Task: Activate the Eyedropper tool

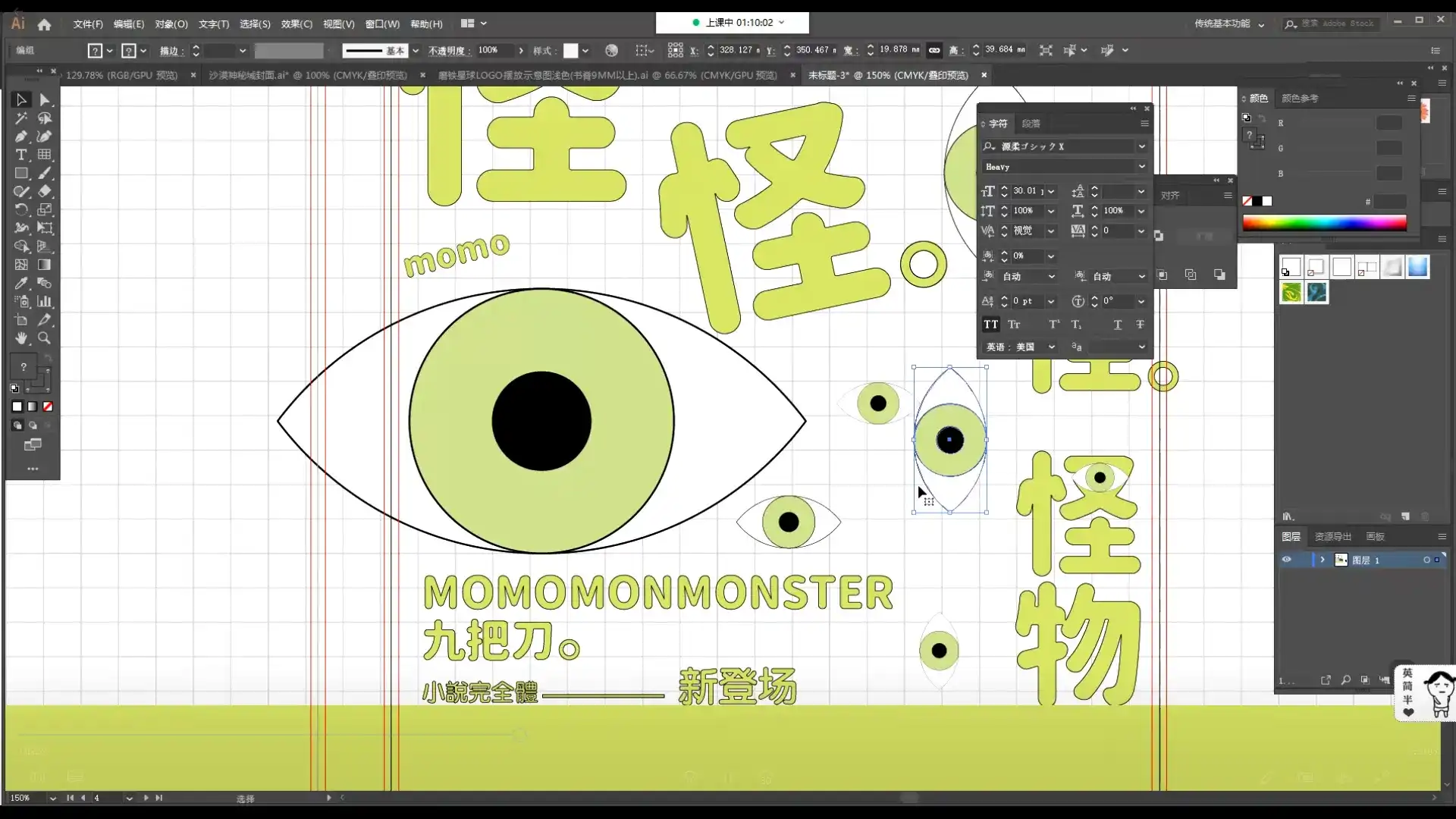Action: click(21, 283)
